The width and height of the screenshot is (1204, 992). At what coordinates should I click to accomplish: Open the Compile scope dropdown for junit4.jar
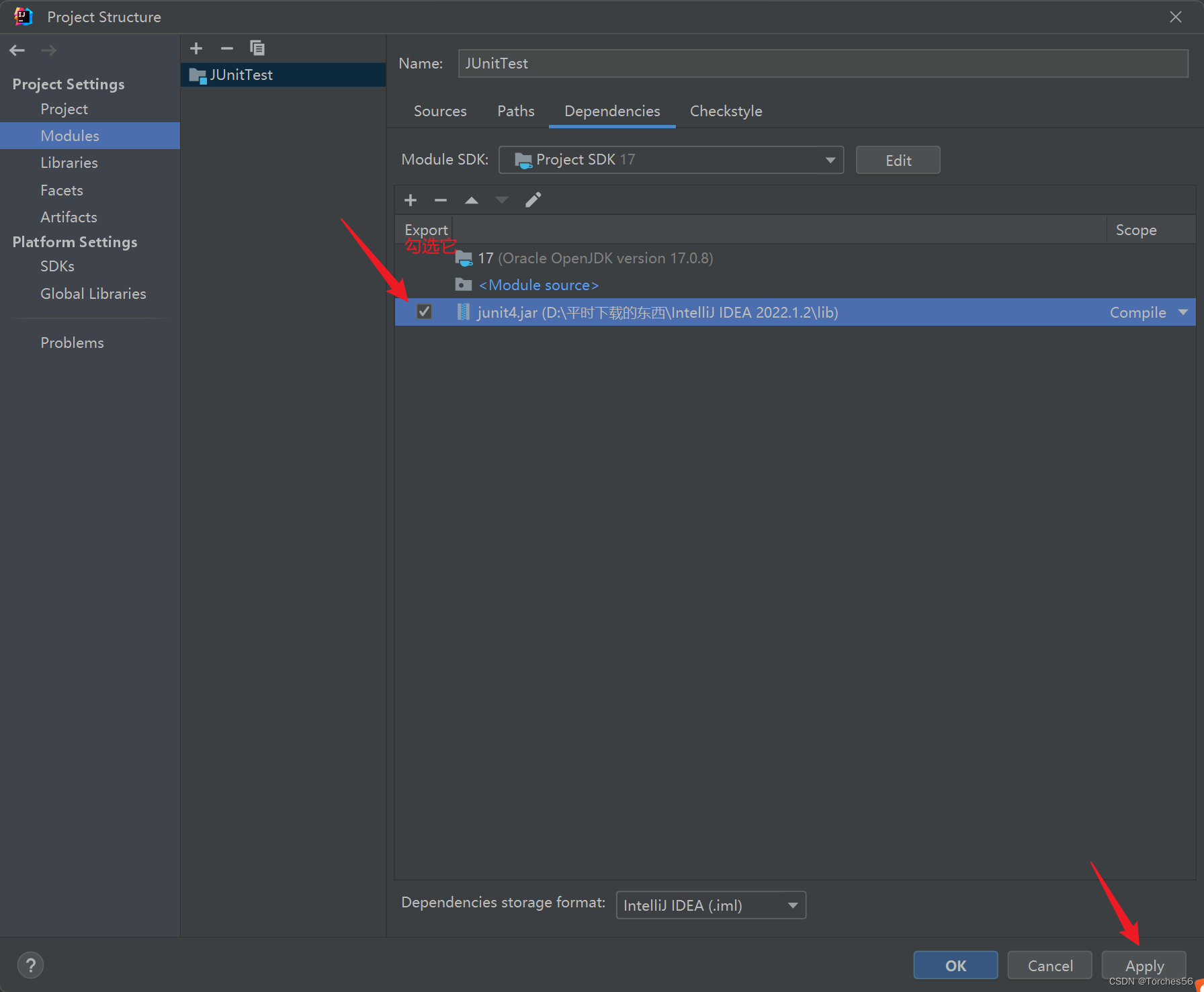pos(1183,312)
